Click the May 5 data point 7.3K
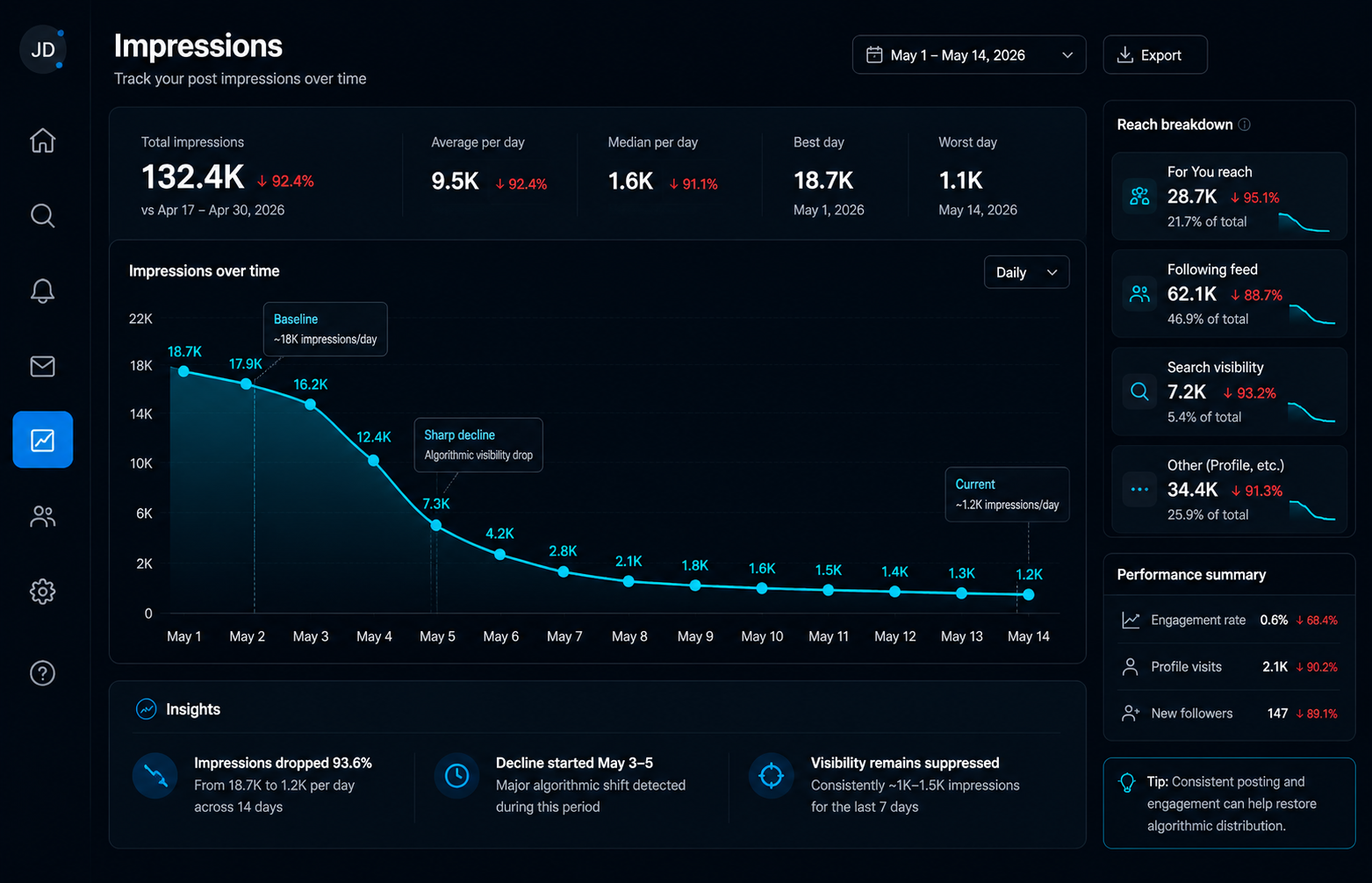 (x=436, y=525)
